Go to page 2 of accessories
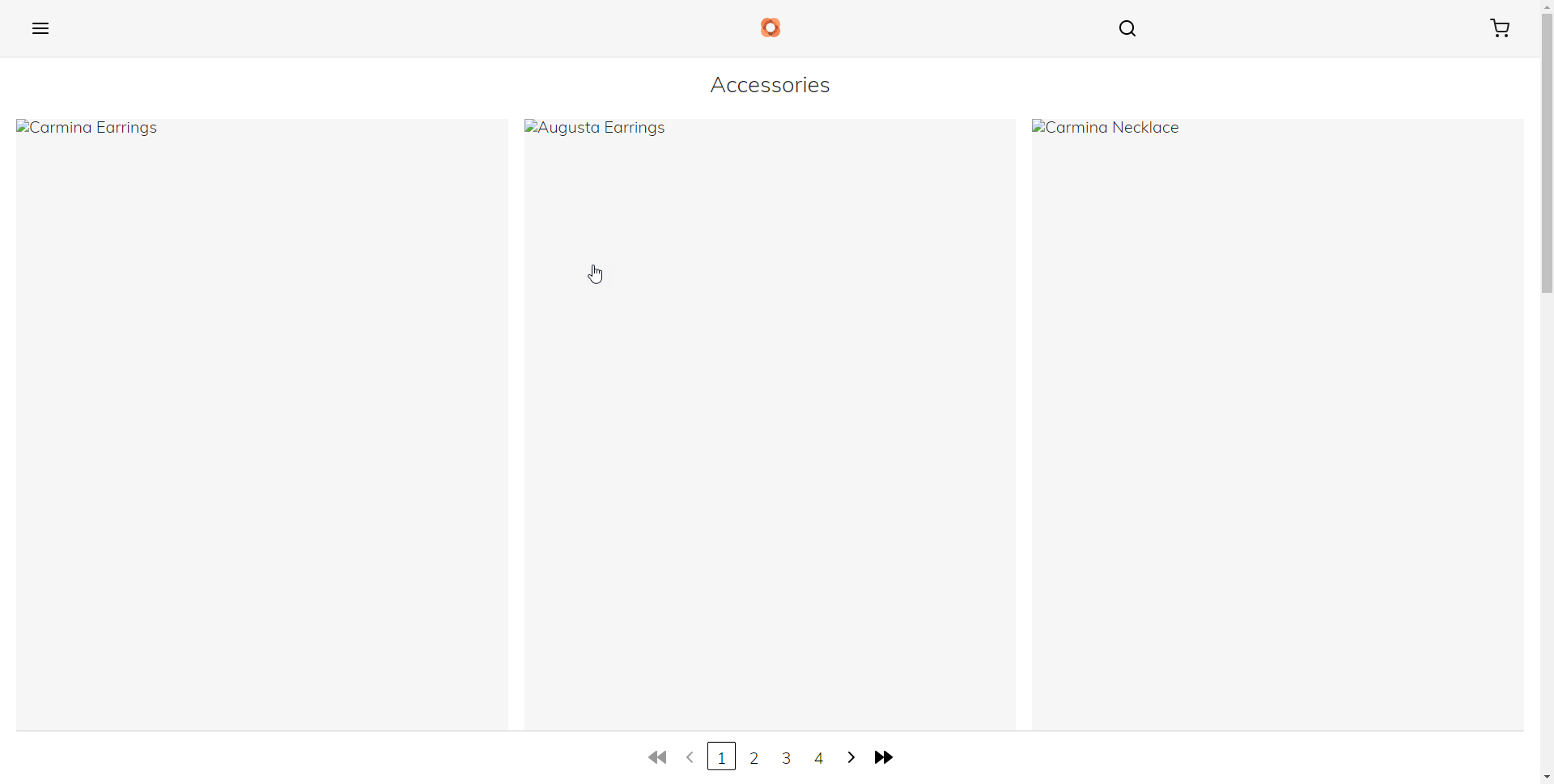 (x=754, y=758)
